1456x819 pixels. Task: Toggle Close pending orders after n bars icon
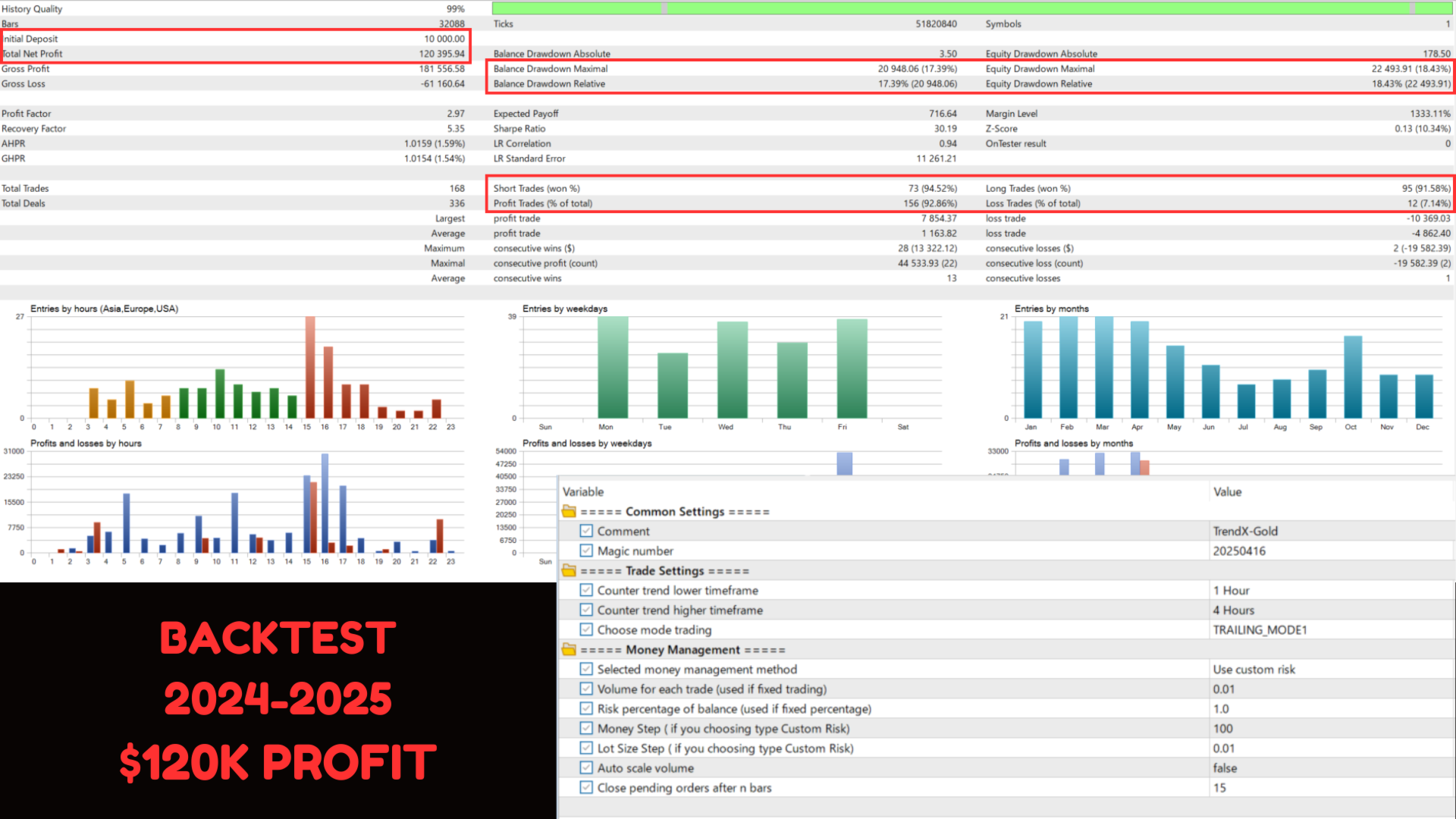(x=586, y=787)
